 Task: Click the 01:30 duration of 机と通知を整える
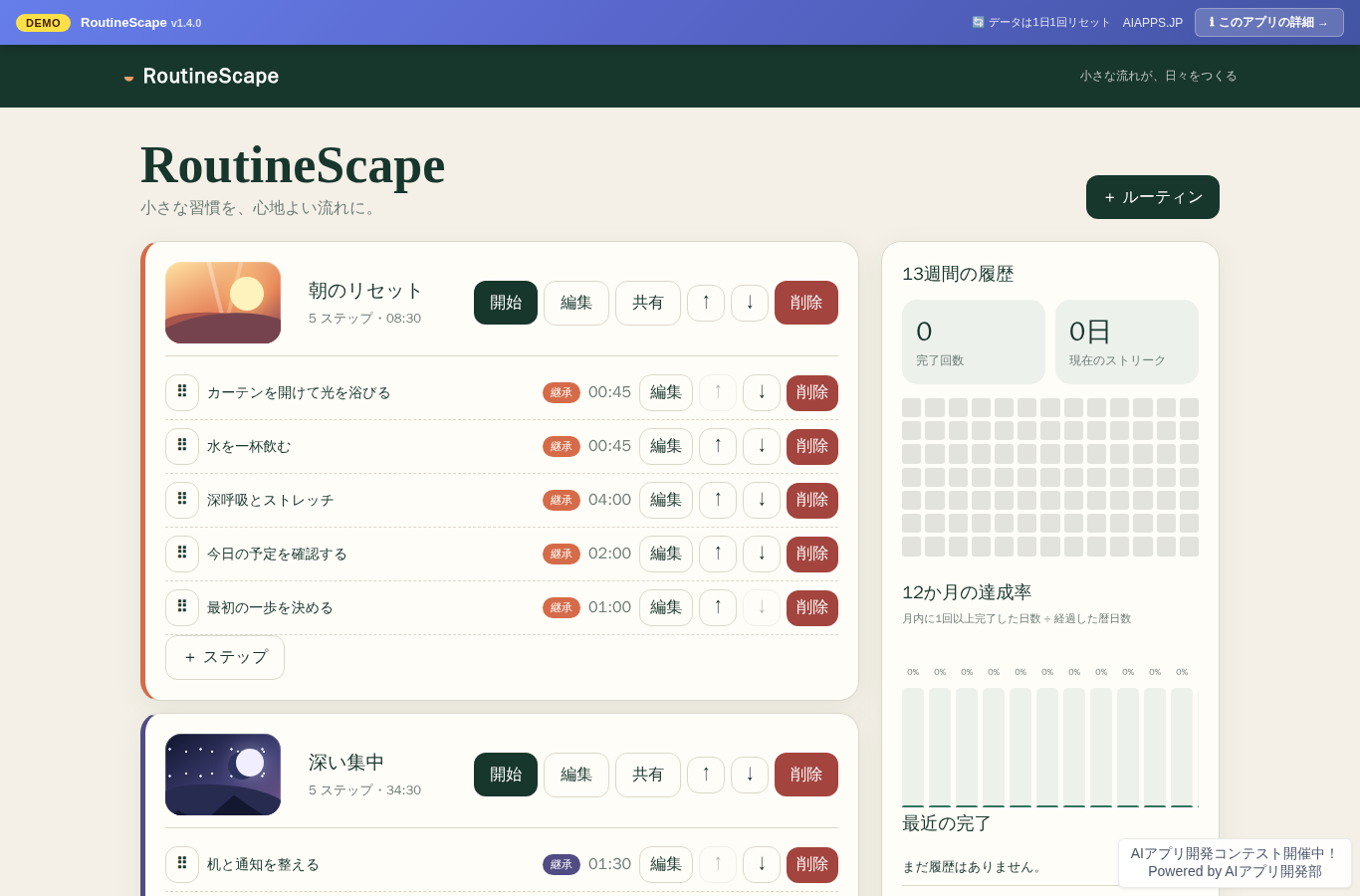point(609,864)
